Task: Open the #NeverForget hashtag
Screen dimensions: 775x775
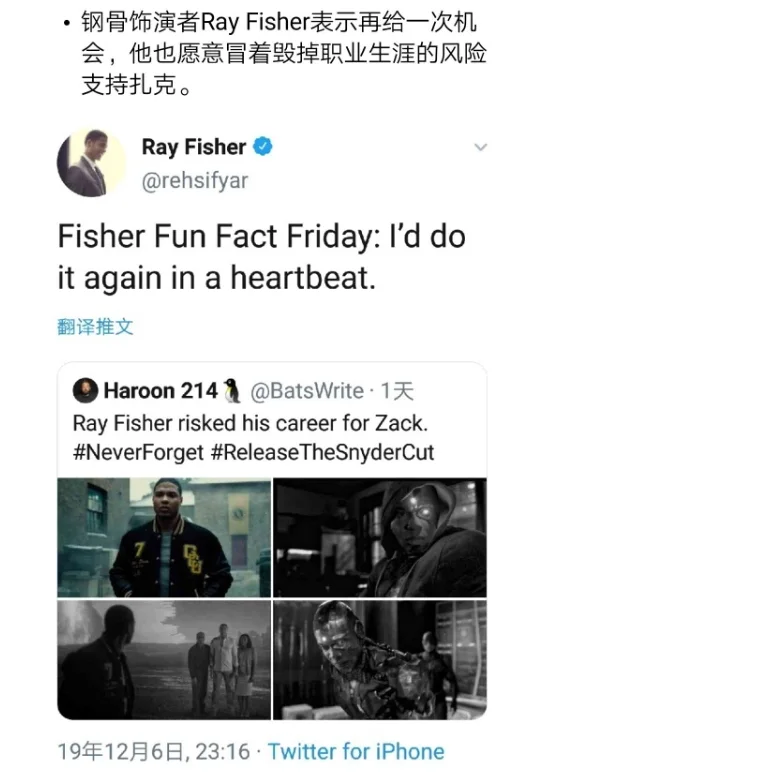Action: click(x=138, y=452)
